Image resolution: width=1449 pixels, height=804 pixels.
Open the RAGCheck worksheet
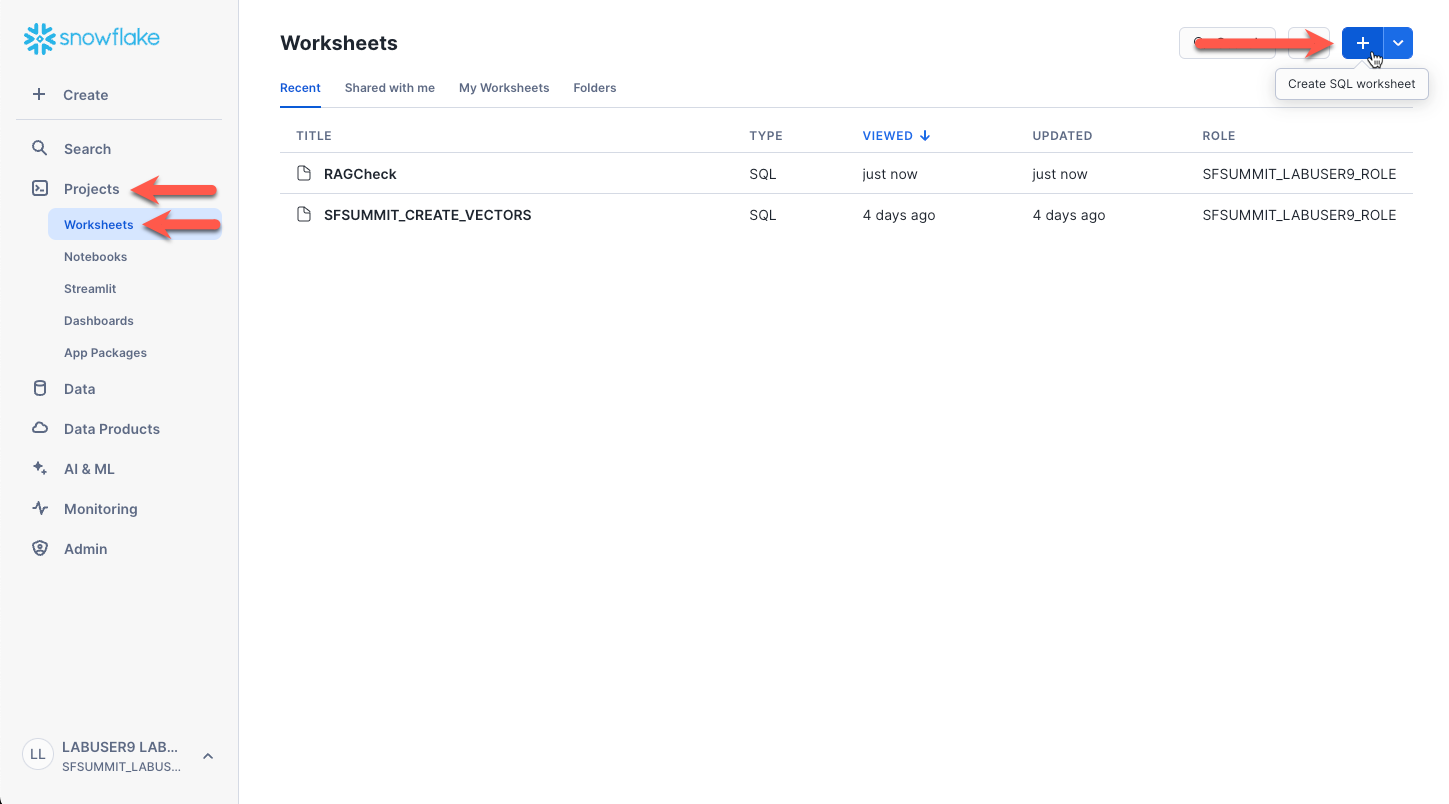click(x=360, y=174)
